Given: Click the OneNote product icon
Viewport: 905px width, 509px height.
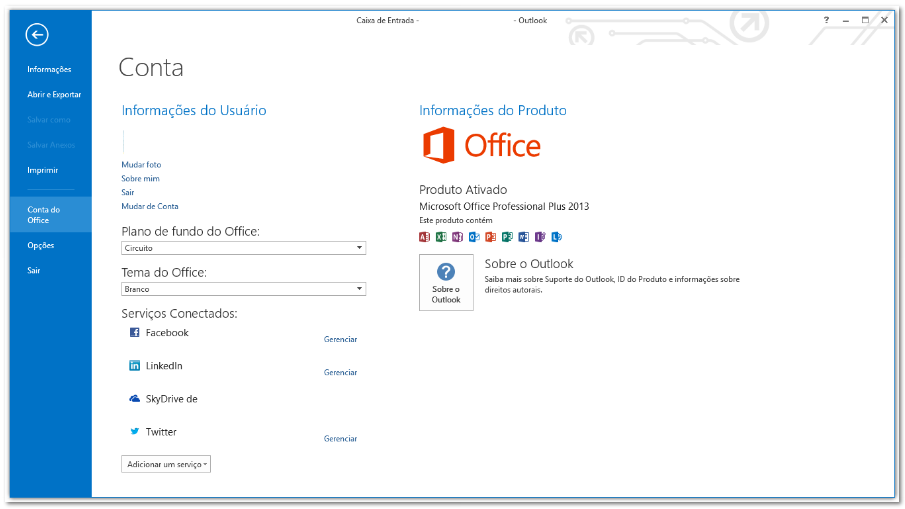Looking at the screenshot, I should (x=458, y=237).
